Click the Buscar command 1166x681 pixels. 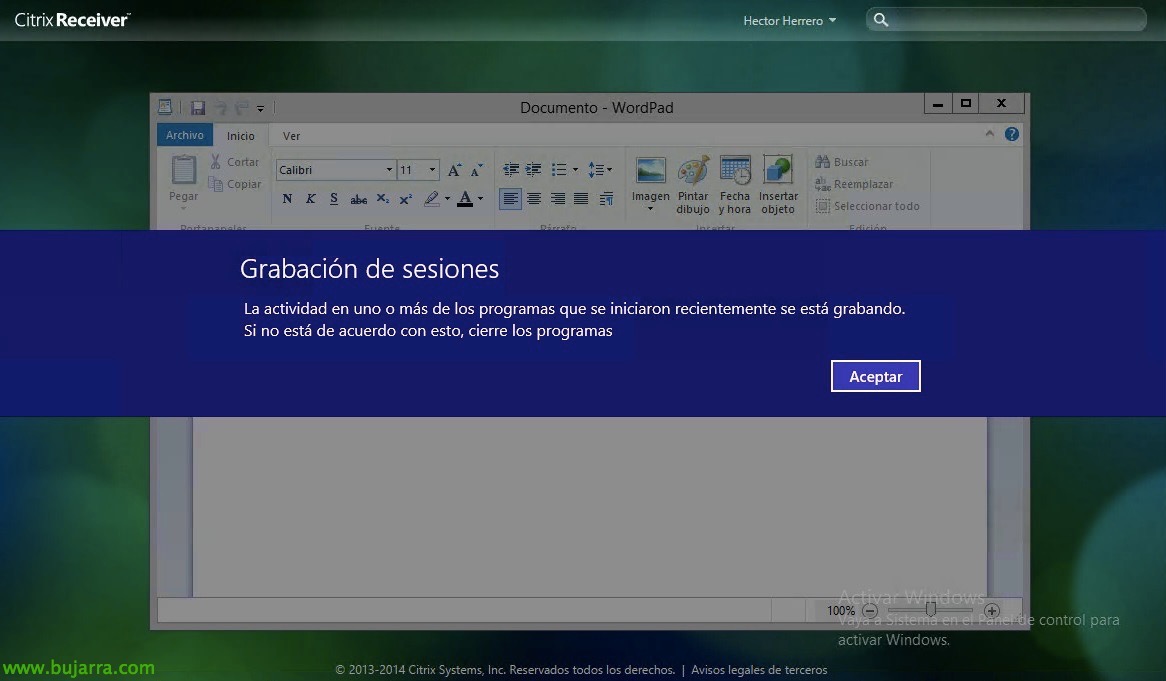pos(842,161)
